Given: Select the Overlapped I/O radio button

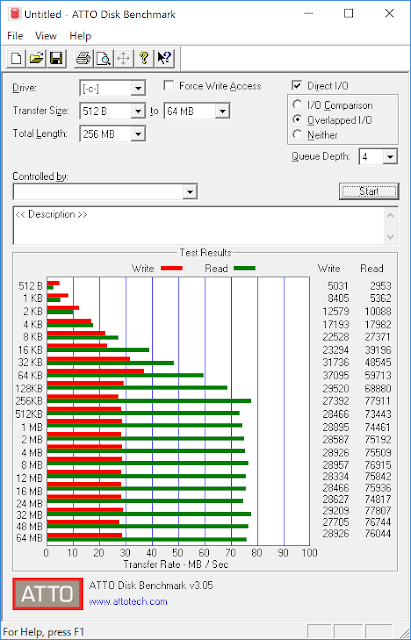Looking at the screenshot, I should tap(298, 120).
